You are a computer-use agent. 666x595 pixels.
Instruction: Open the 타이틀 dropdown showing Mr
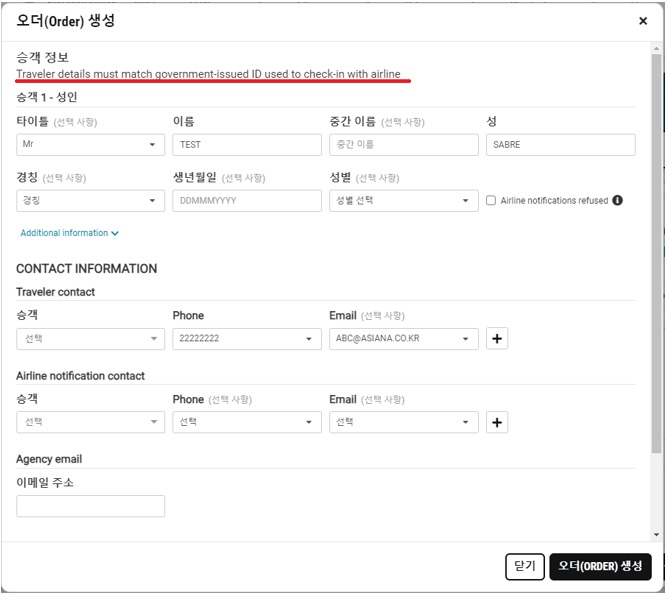[90, 144]
